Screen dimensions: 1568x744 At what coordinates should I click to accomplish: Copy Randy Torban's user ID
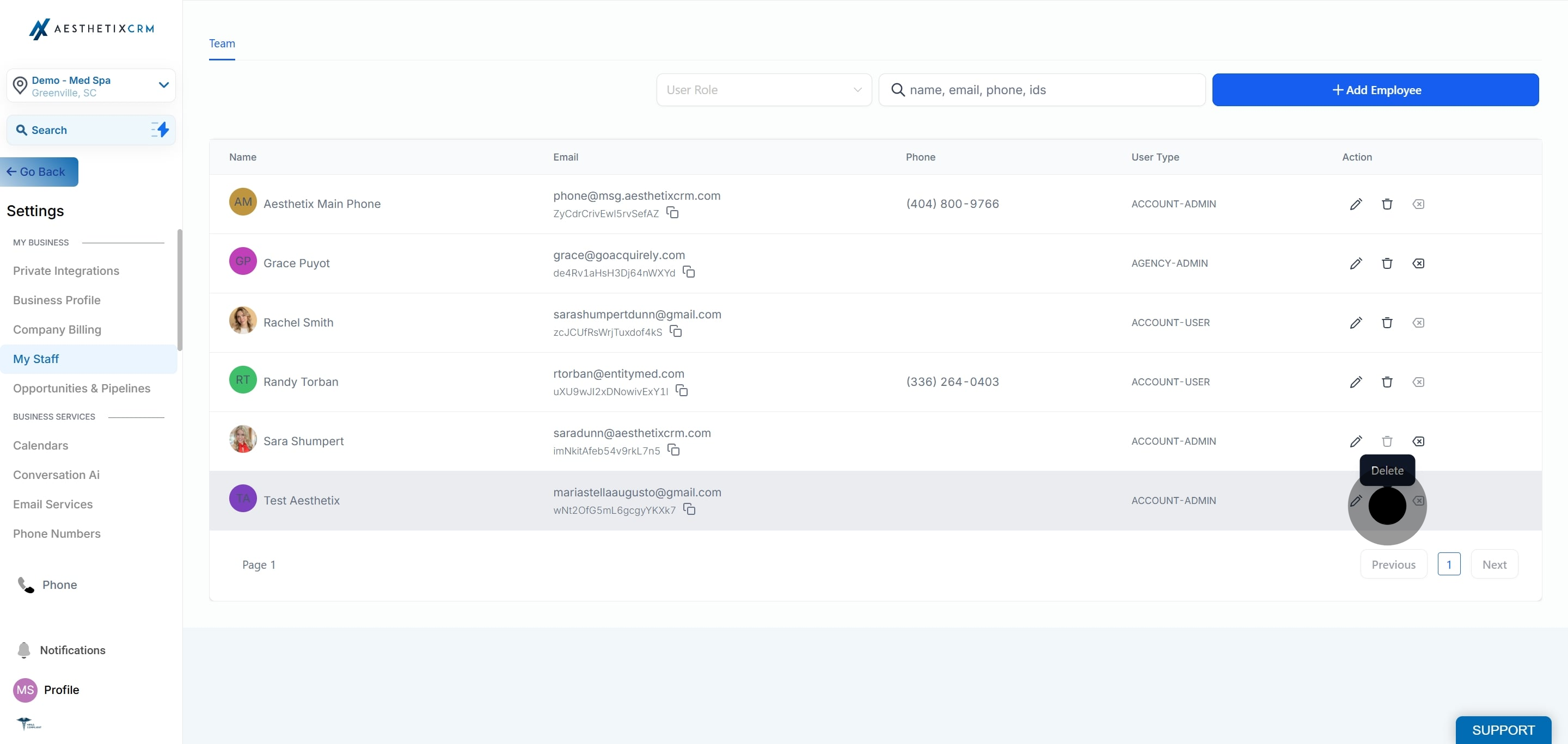[x=682, y=391]
